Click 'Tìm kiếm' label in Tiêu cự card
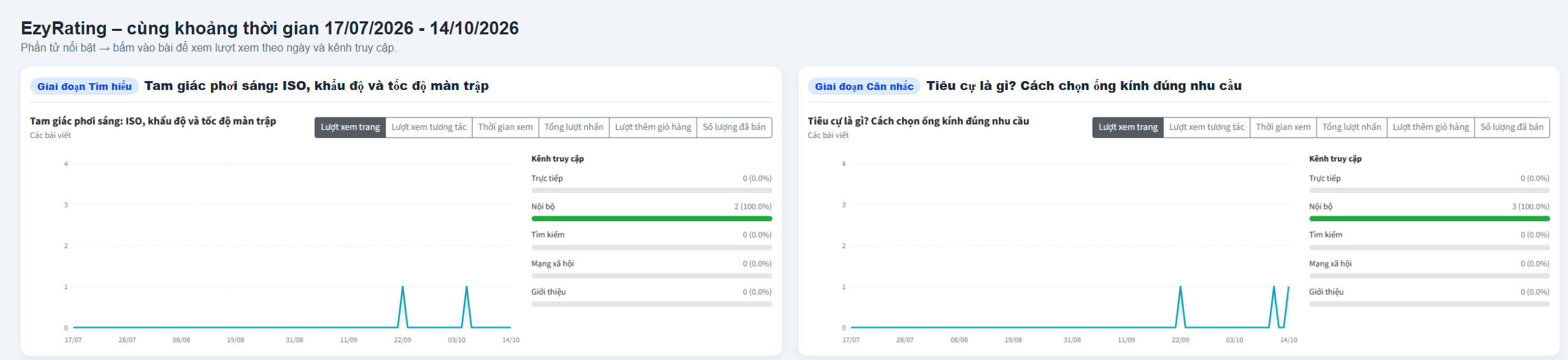 click(1325, 235)
